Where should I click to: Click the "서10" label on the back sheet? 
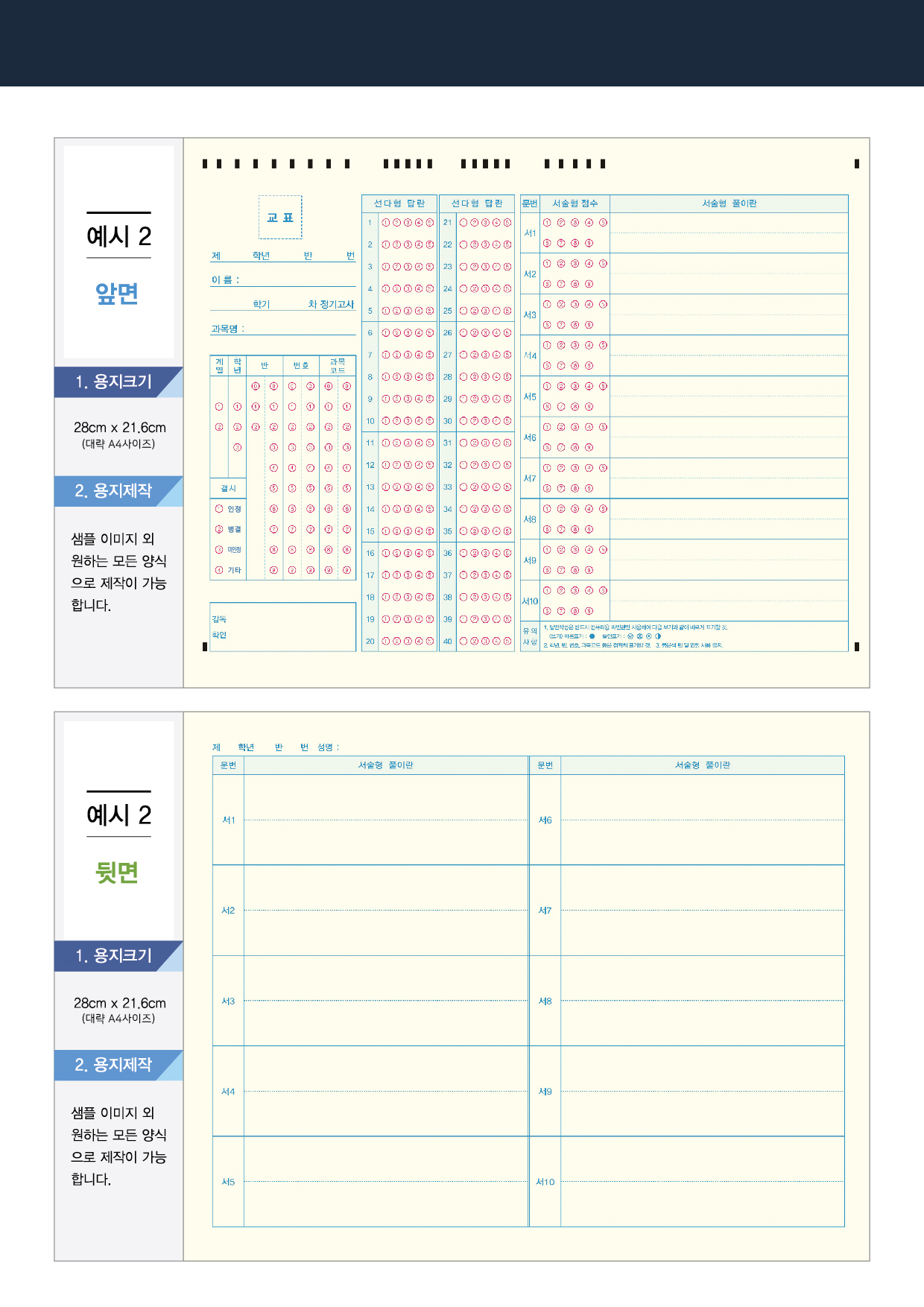click(x=545, y=1182)
